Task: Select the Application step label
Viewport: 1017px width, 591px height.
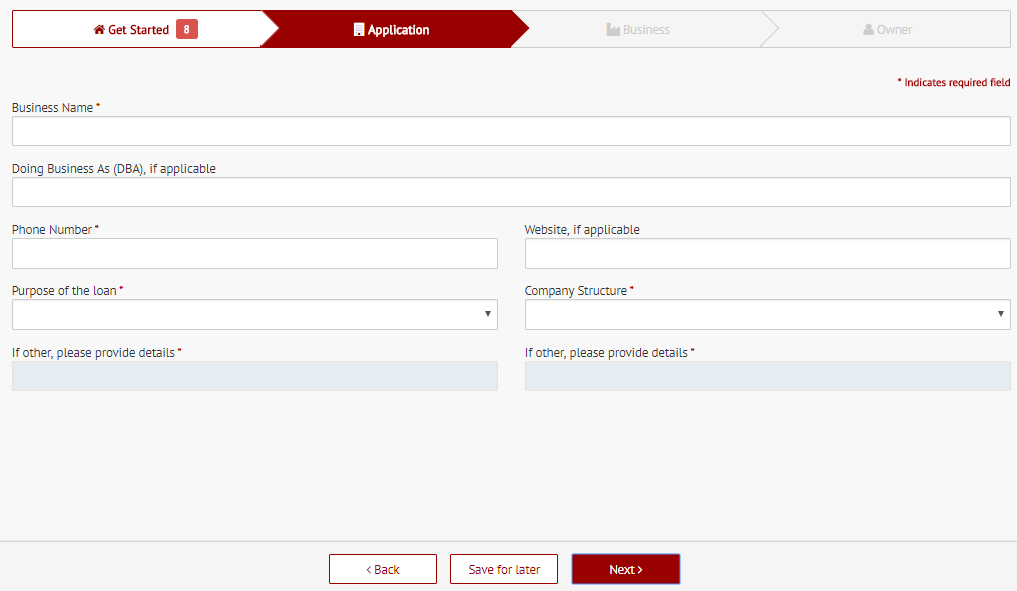Action: [x=398, y=30]
